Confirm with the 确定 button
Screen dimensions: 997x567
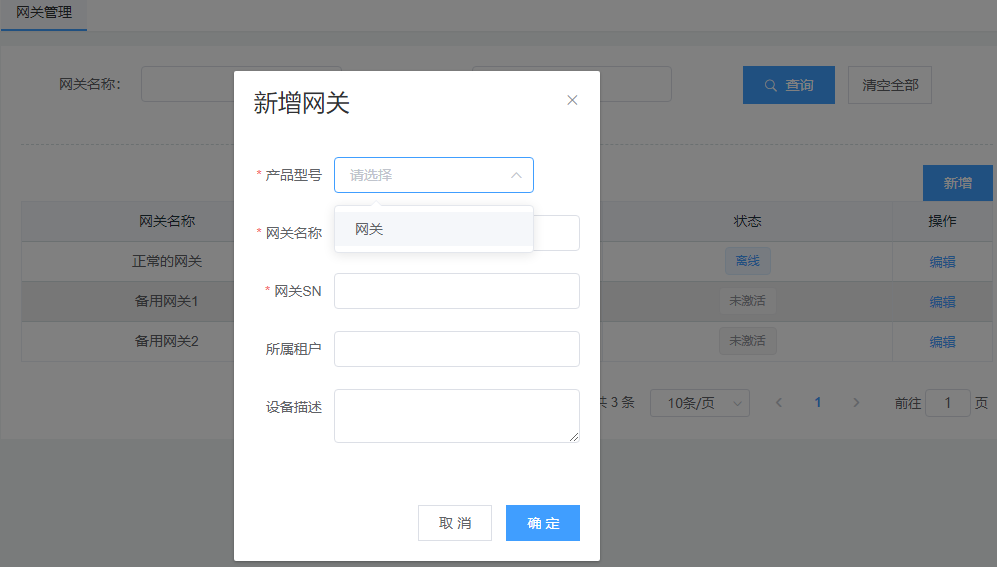[x=542, y=523]
